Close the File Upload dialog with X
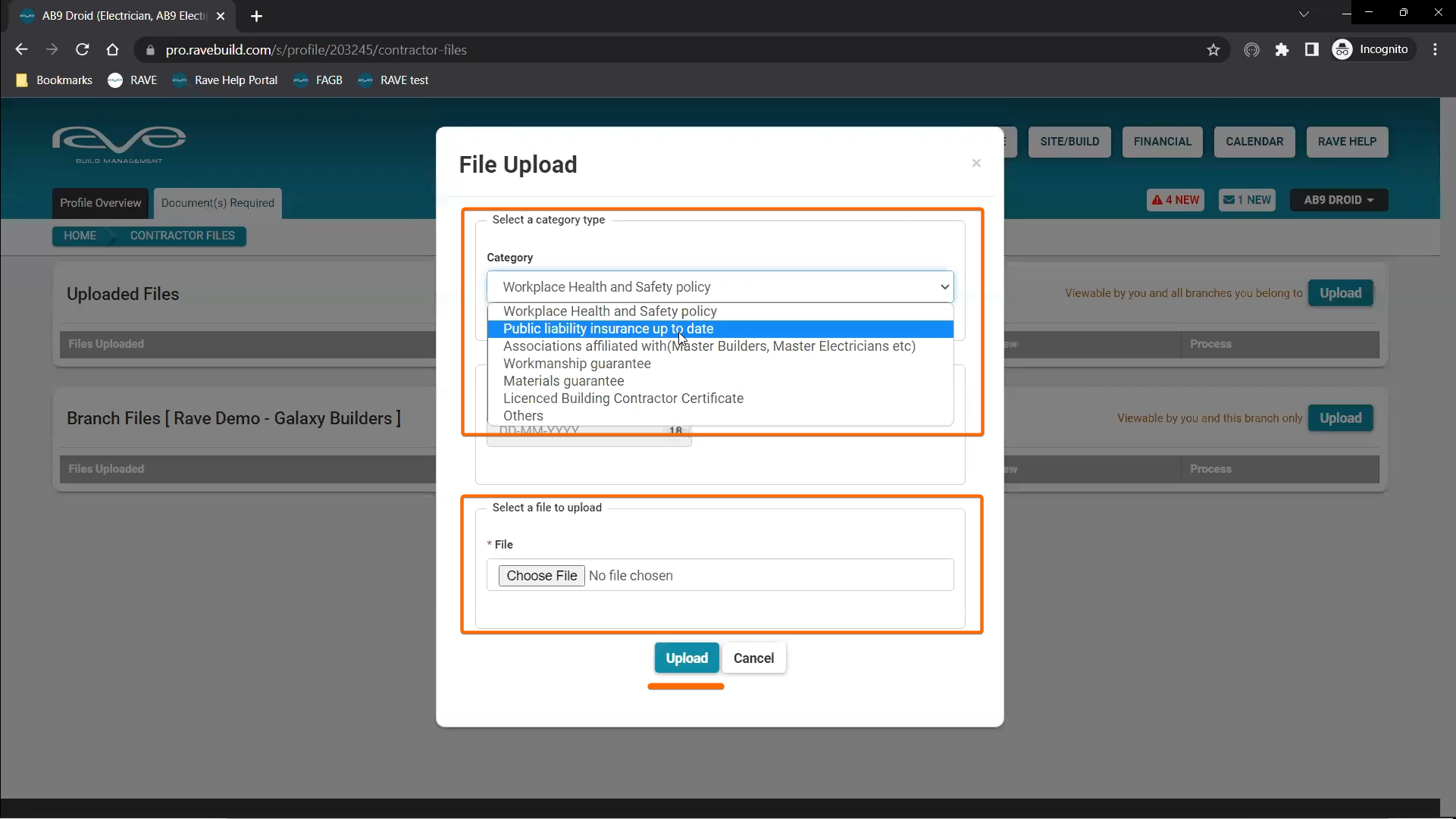 [976, 163]
